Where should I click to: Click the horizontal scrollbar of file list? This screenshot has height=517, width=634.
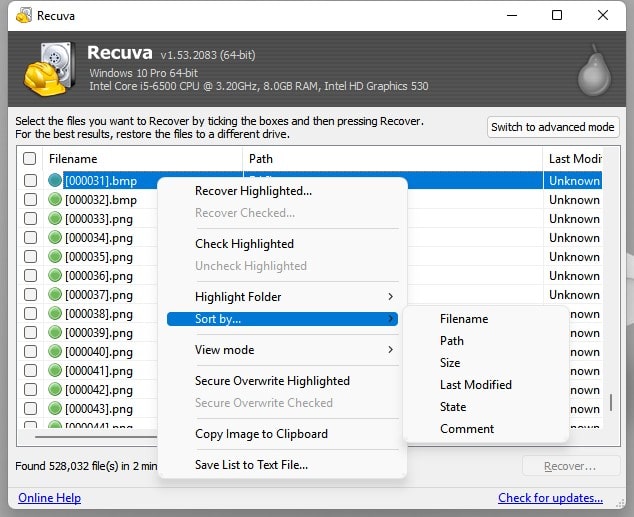point(96,437)
